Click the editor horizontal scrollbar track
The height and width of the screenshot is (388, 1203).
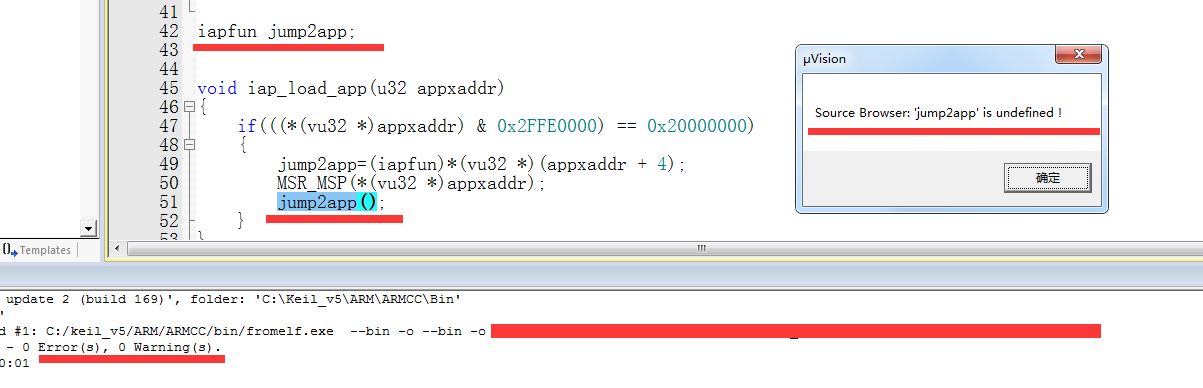tap(660, 249)
